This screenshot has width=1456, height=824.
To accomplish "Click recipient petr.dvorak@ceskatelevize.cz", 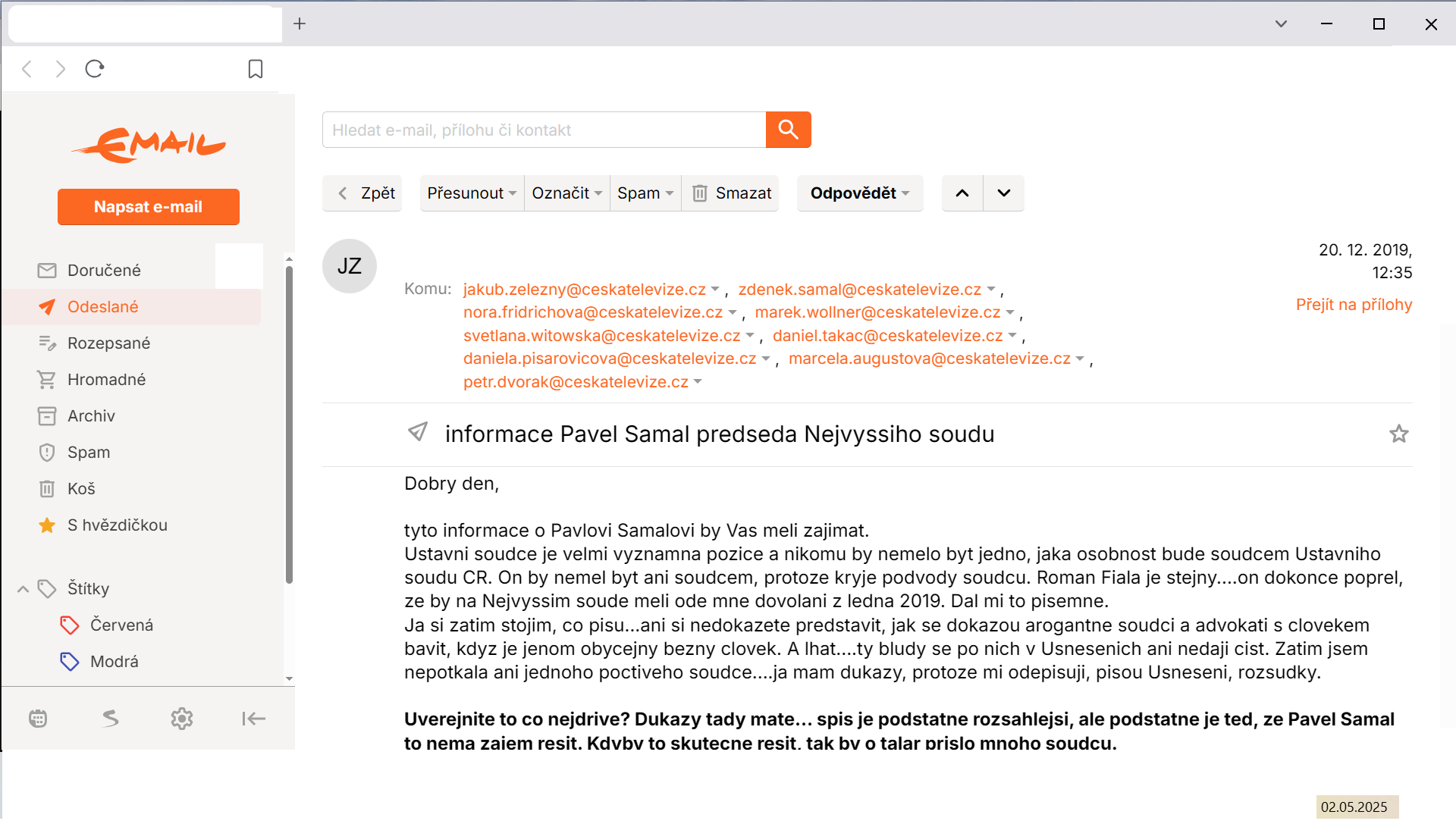I will point(576,382).
